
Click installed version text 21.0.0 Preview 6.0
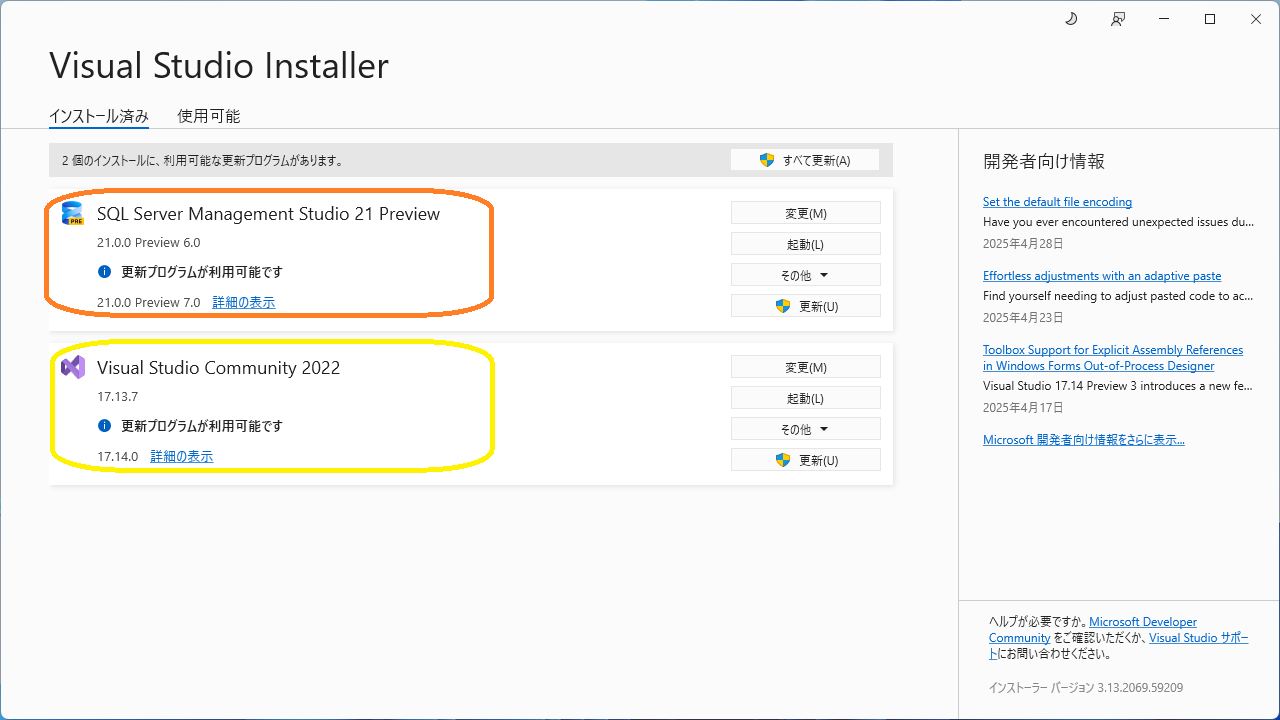[148, 242]
